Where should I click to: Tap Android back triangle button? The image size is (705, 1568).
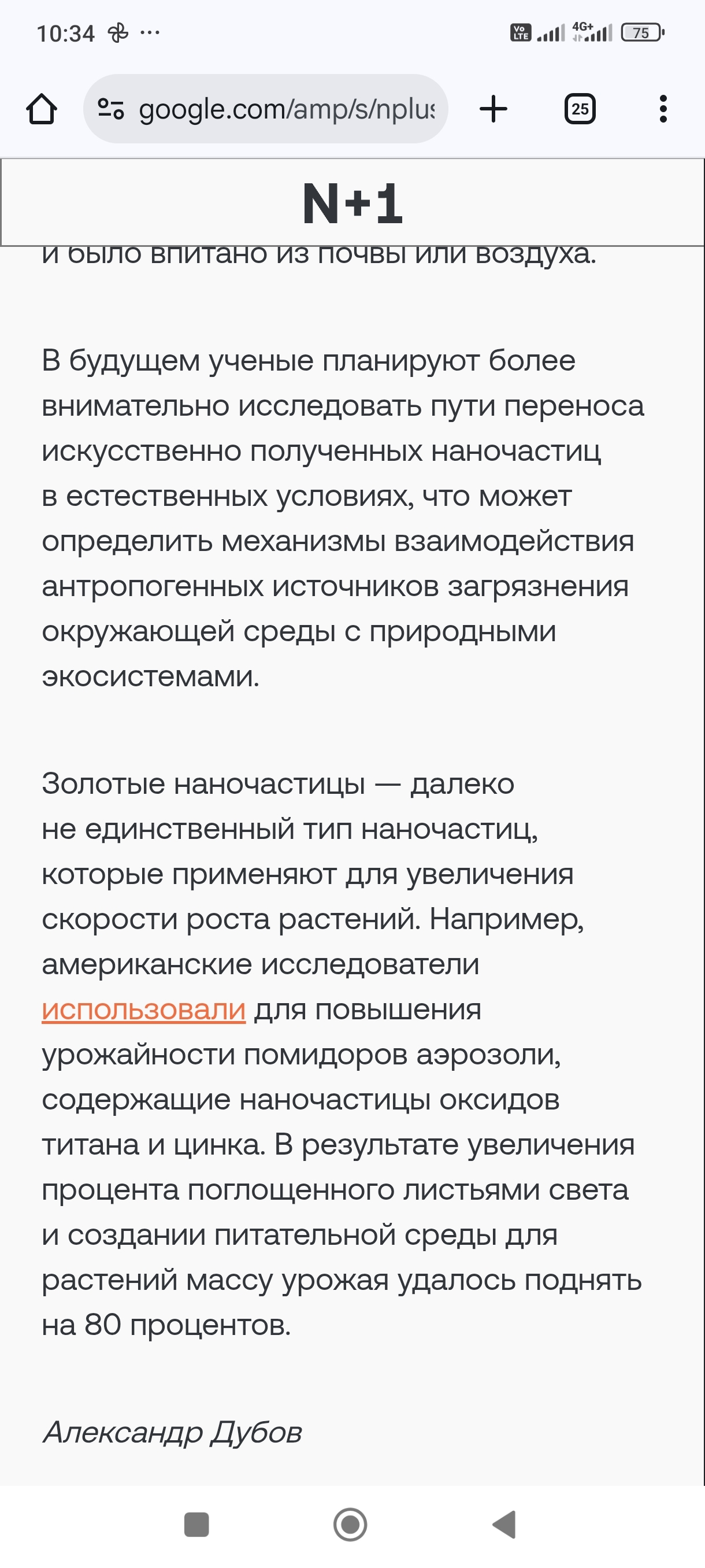[x=505, y=1525]
